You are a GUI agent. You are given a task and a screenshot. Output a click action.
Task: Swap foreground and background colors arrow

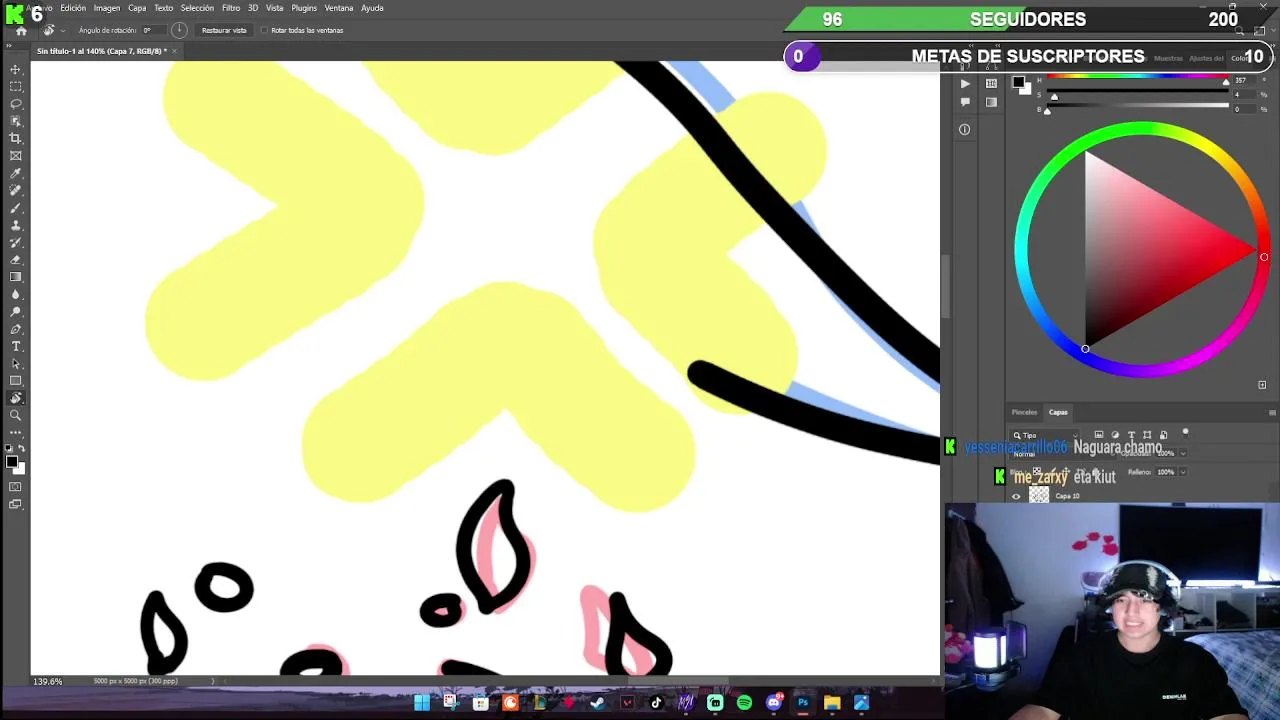[22, 449]
